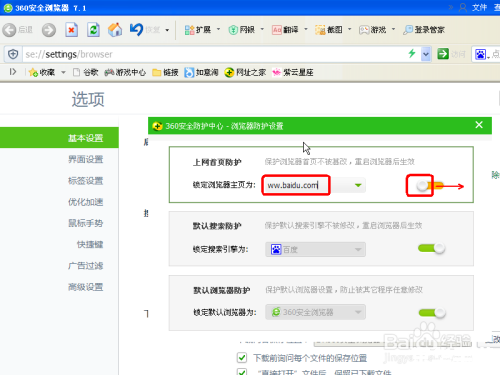Open the 360安全浏览器 default browser combo box

pyautogui.click(x=315, y=312)
